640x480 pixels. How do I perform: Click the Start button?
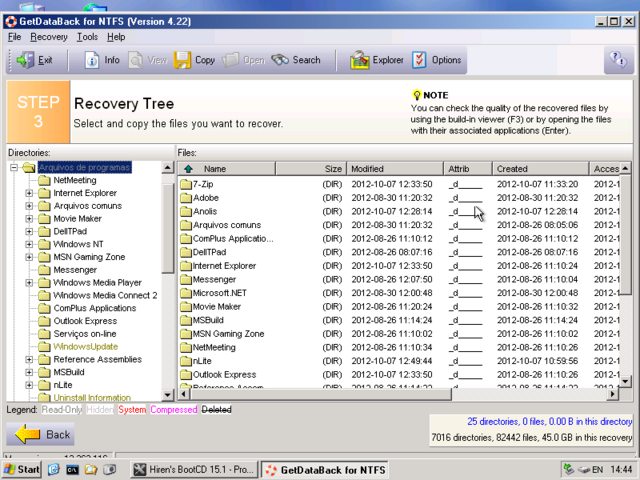22,469
